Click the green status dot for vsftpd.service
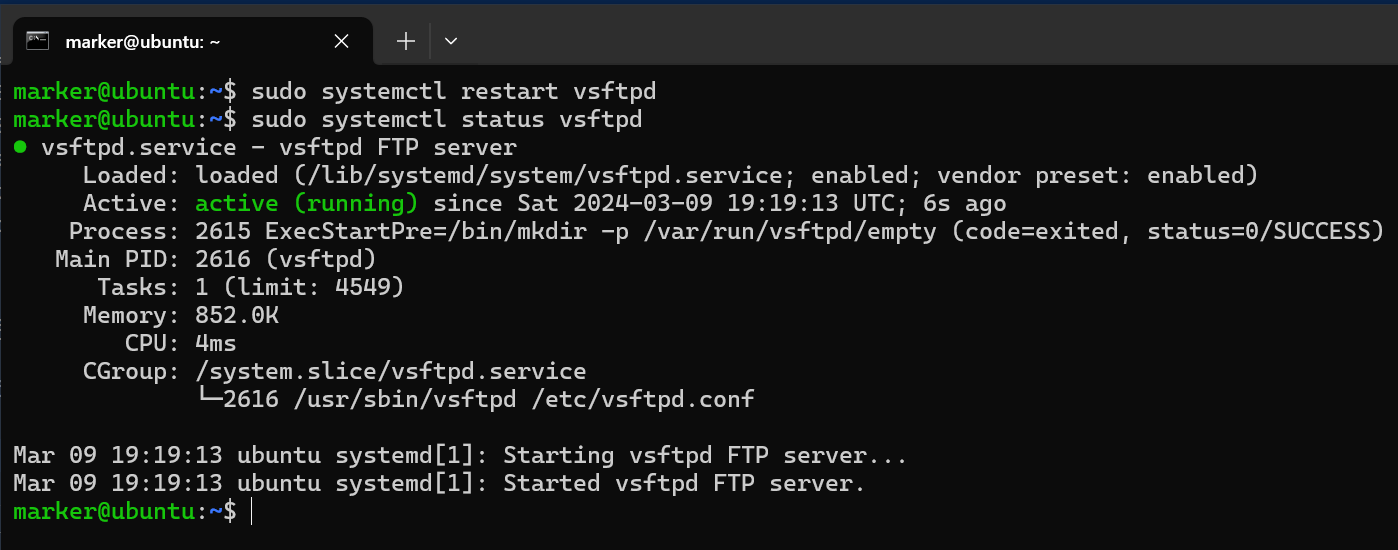This screenshot has width=1398, height=550. tap(20, 148)
